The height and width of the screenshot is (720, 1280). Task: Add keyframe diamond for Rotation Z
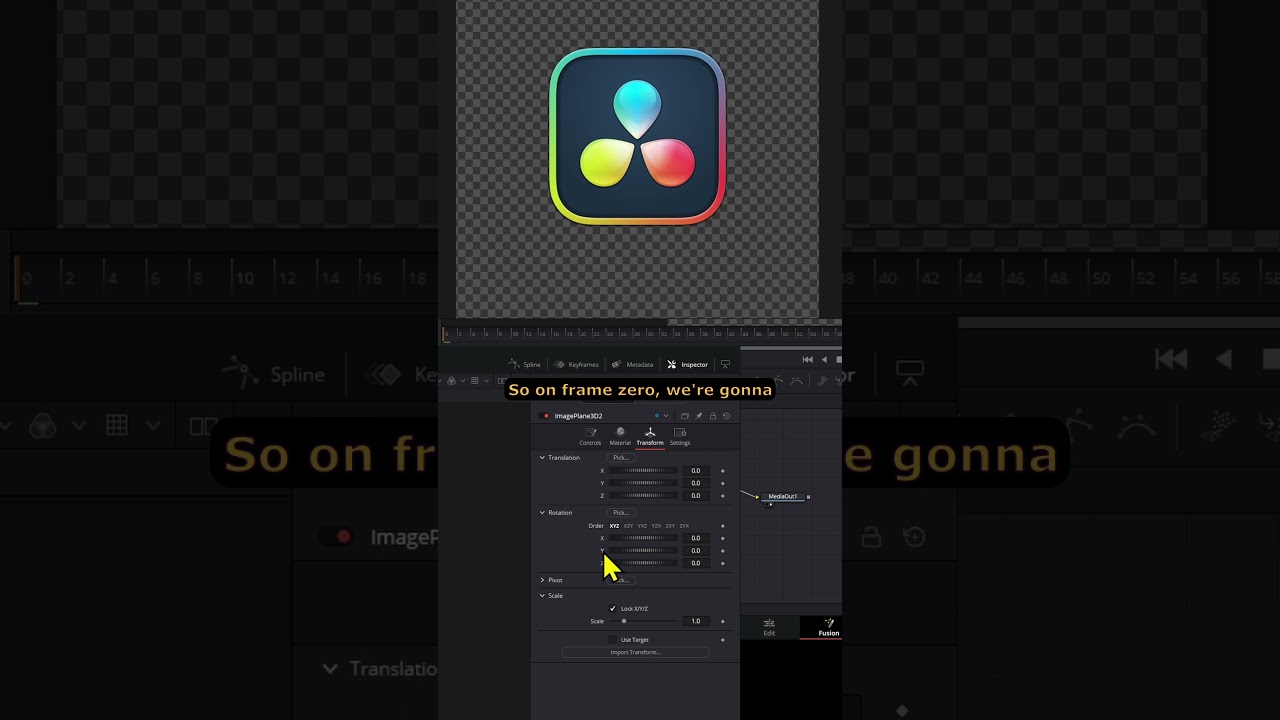point(723,563)
